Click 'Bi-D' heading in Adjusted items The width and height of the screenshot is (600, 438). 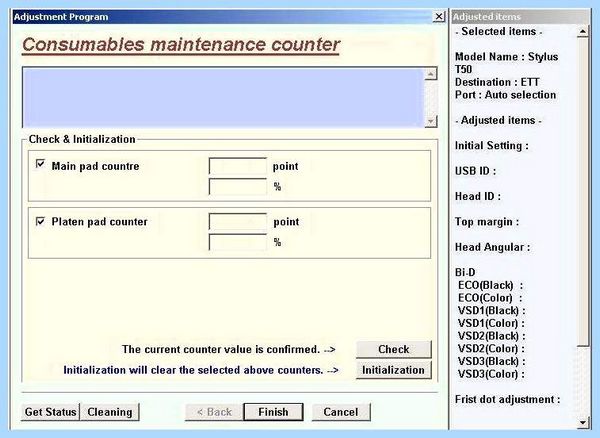(x=465, y=272)
